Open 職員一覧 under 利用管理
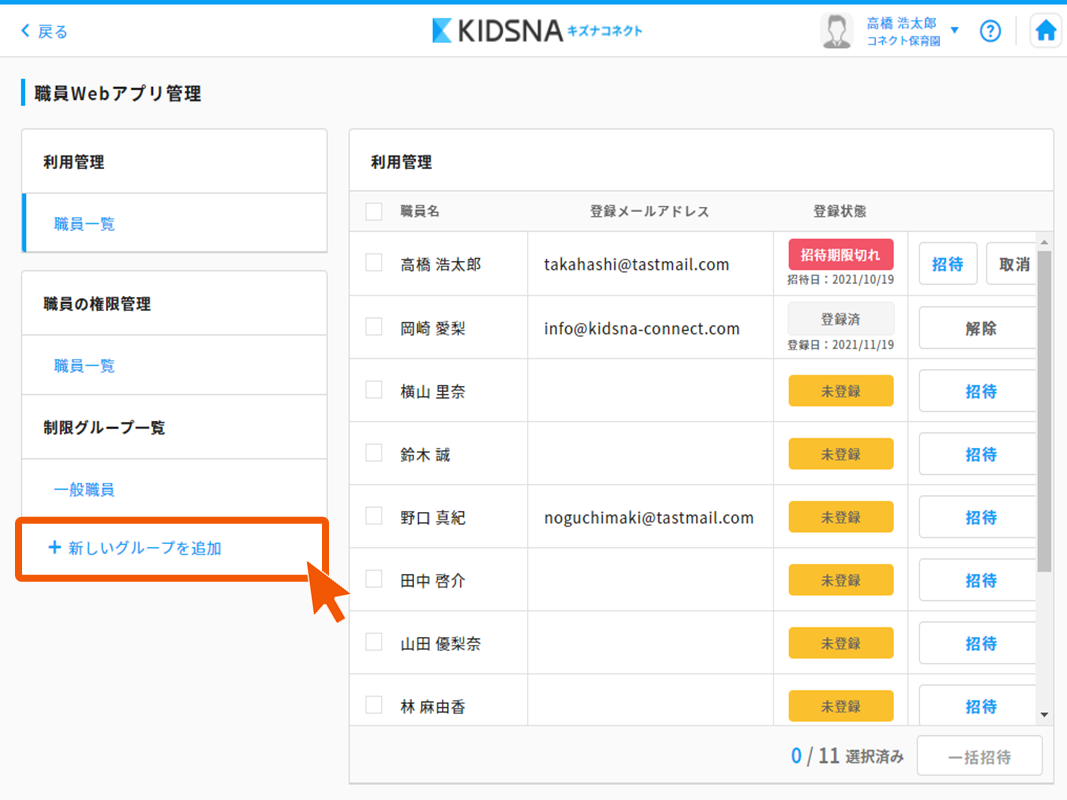The width and height of the screenshot is (1067, 800). pyautogui.click(x=85, y=224)
